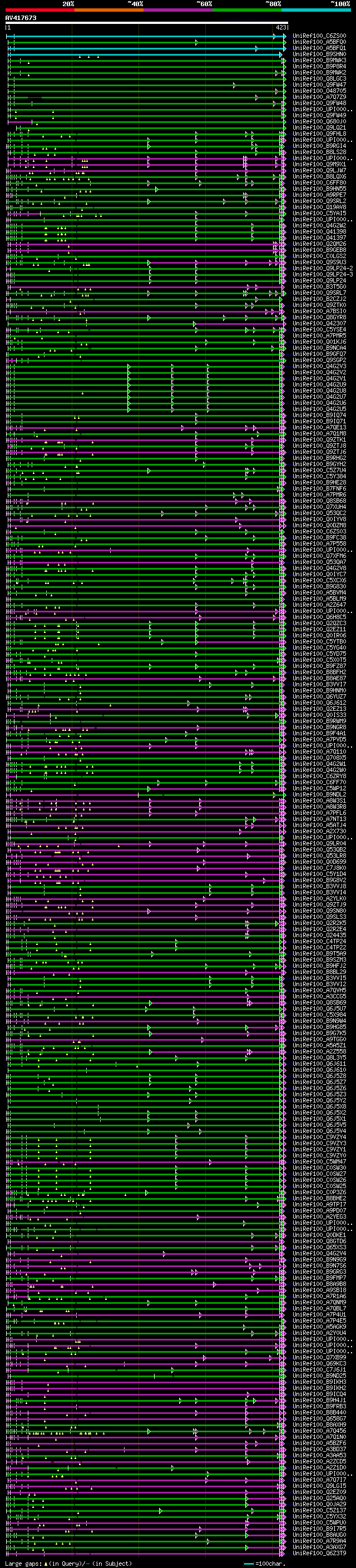Select hit label UniRef100_Q4G2U5
Screen dimensions: 356x1568
point(319,409)
